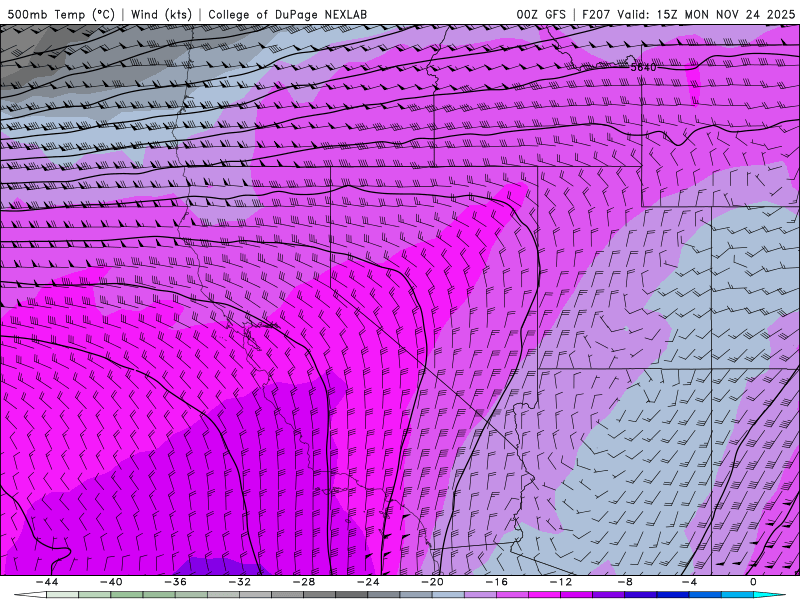Click the "15Z MON NOV 24 2025" valid time
This screenshot has height=600, width=800.
[x=726, y=14]
